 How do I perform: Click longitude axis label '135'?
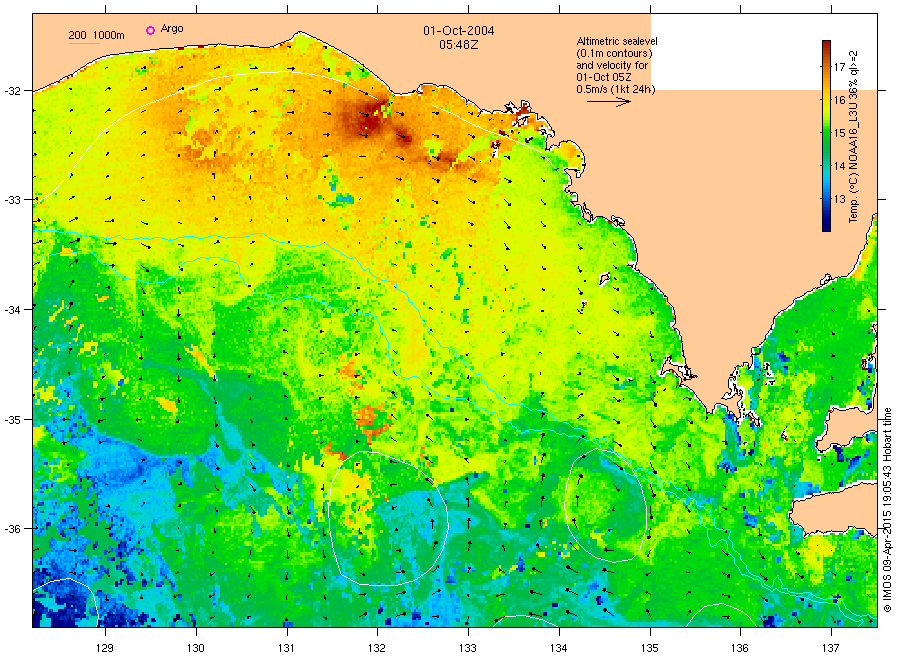click(650, 649)
